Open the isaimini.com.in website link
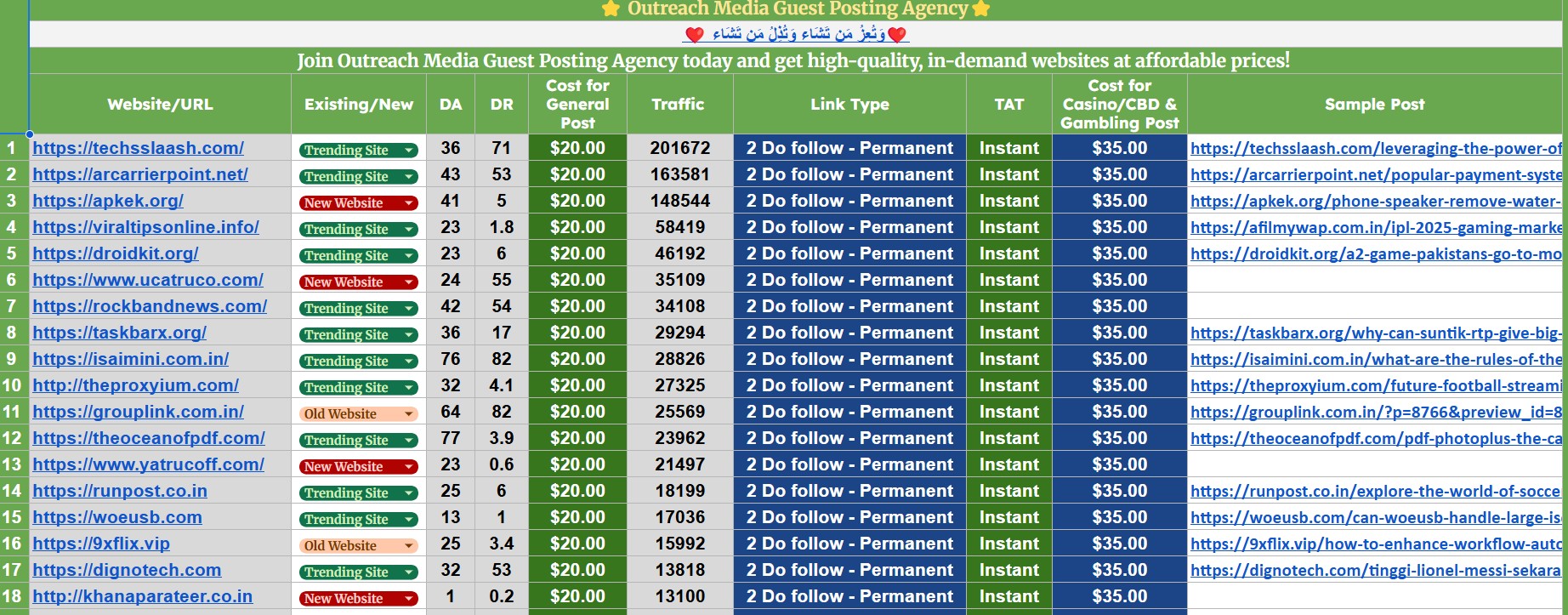The width and height of the screenshot is (1568, 615). (130, 359)
